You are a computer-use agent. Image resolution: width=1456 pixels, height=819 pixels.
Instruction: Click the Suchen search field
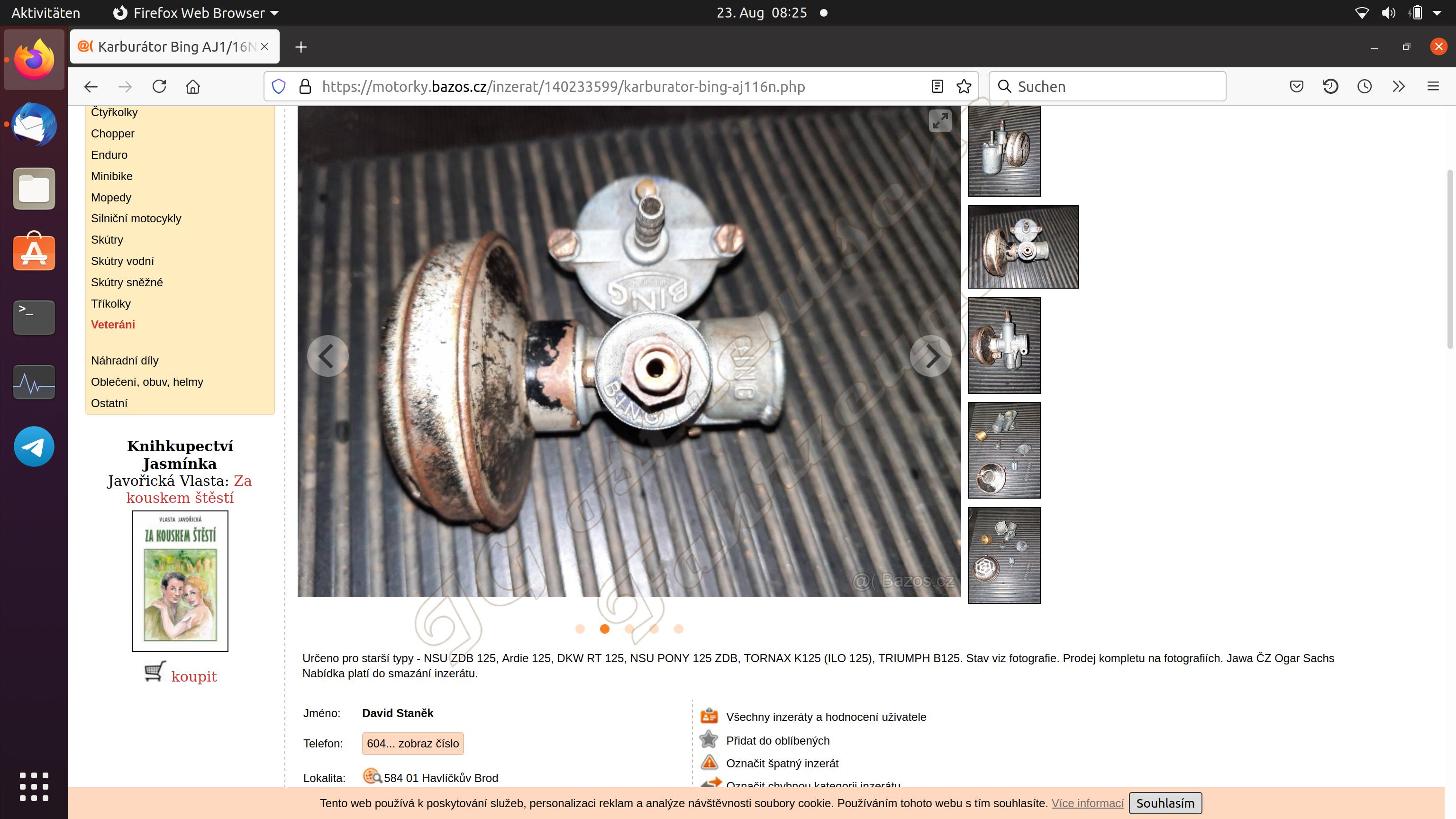click(x=1107, y=86)
